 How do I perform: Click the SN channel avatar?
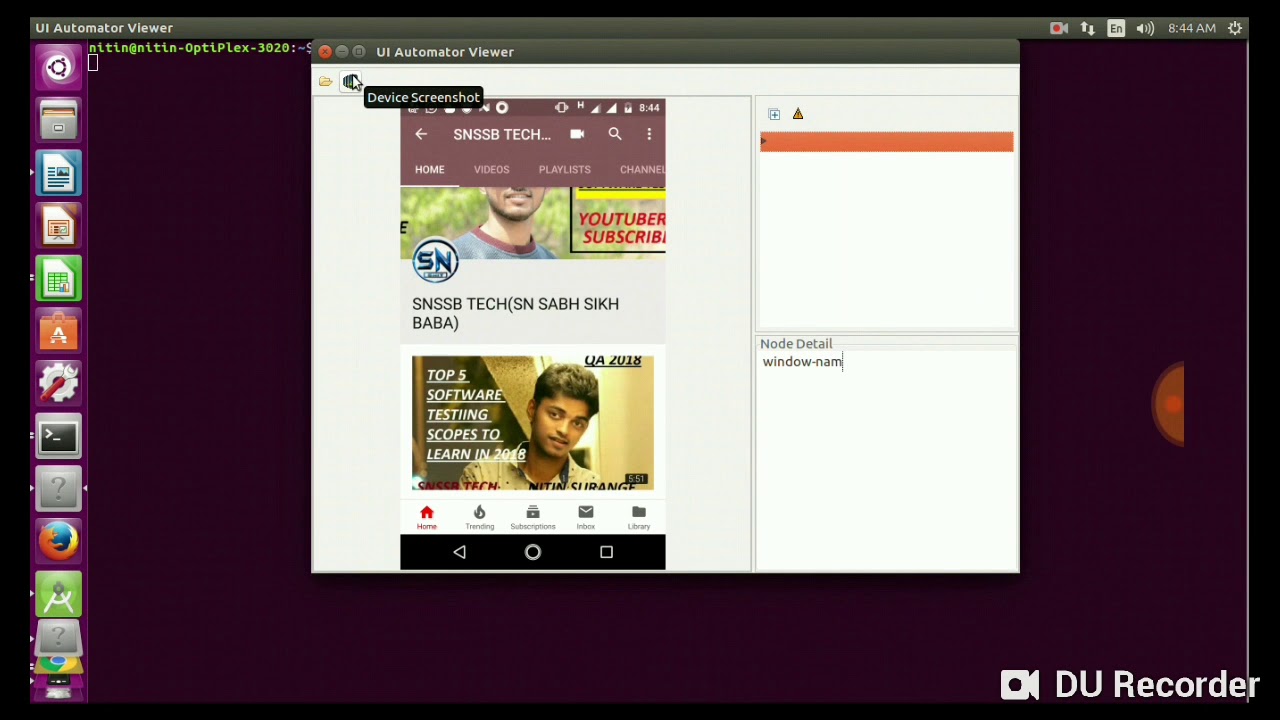click(435, 261)
